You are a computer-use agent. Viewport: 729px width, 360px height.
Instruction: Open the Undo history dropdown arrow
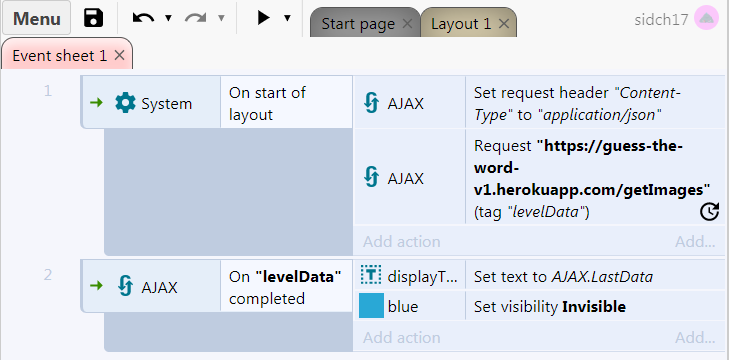pos(168,18)
